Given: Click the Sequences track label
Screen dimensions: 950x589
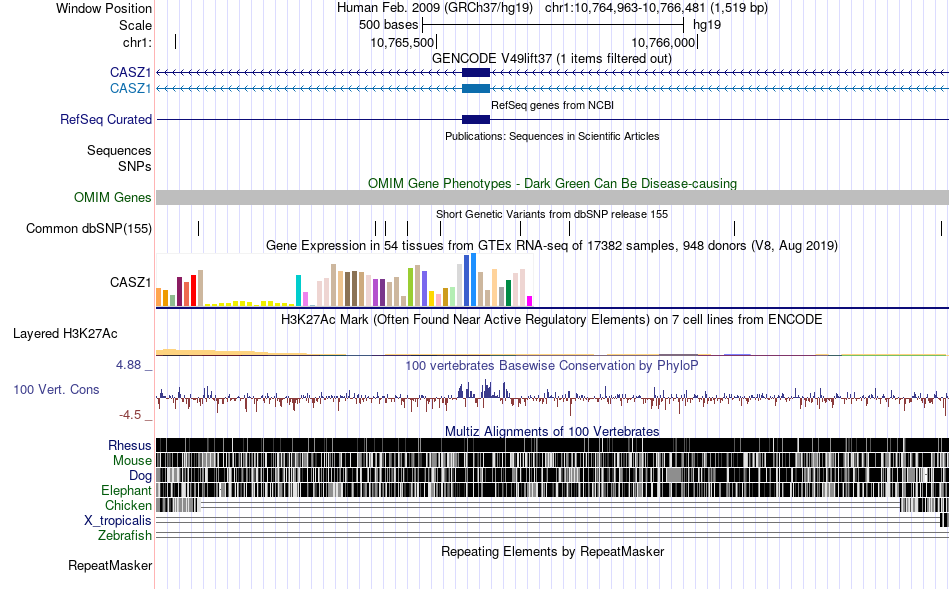Looking at the screenshot, I should [x=119, y=150].
